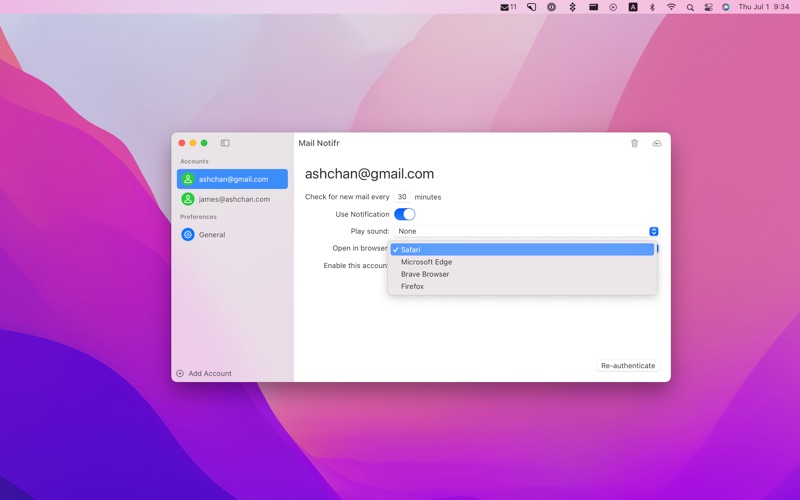Image resolution: width=800 pixels, height=500 pixels.
Task: Open General preferences in sidebar
Action: click(232, 235)
